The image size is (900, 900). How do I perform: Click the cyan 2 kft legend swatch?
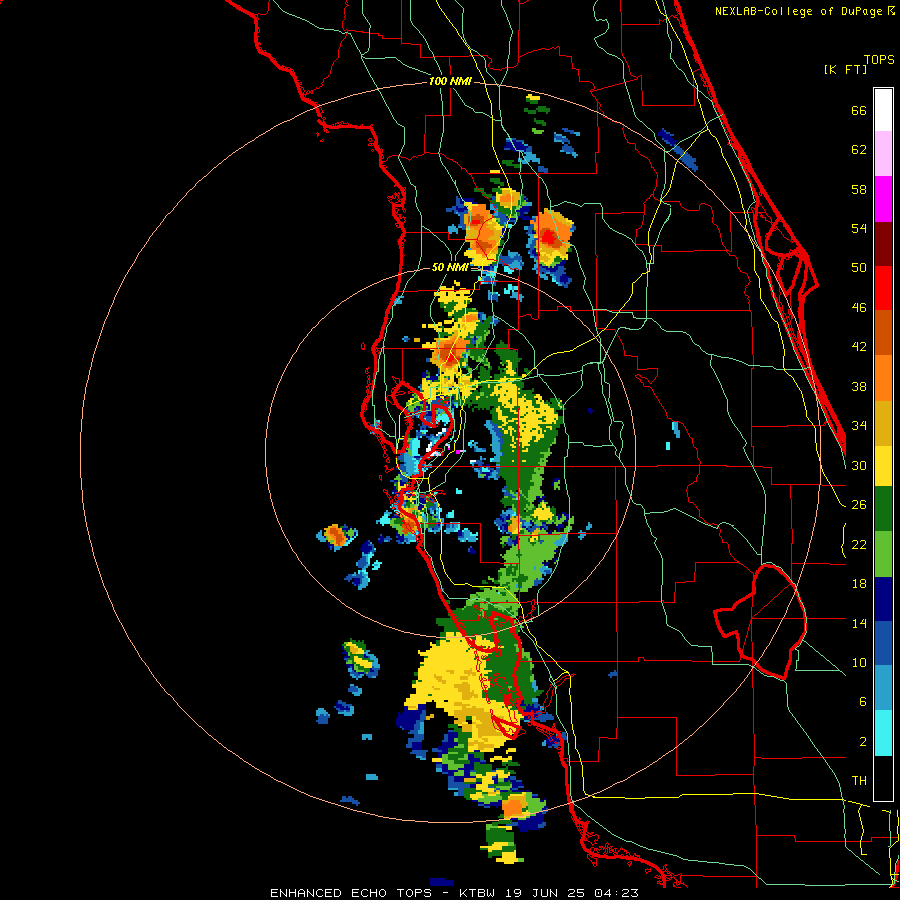pos(883,732)
